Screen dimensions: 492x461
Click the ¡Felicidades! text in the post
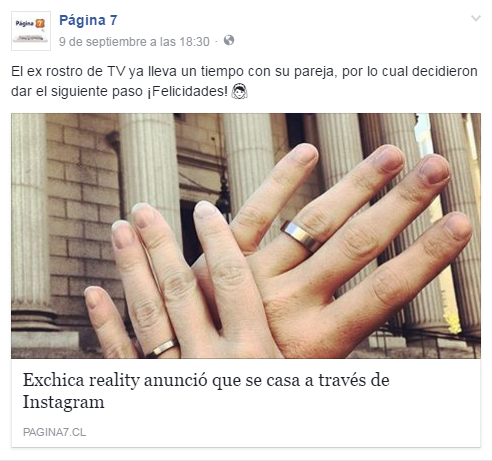pyautogui.click(x=188, y=91)
